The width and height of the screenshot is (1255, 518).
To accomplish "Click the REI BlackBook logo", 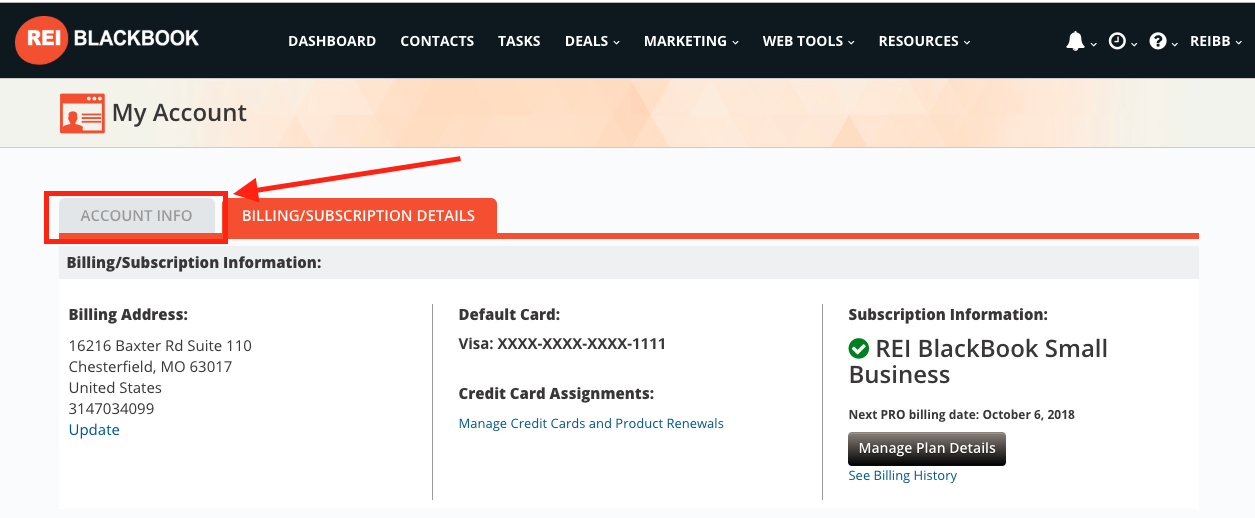I will pos(107,40).
